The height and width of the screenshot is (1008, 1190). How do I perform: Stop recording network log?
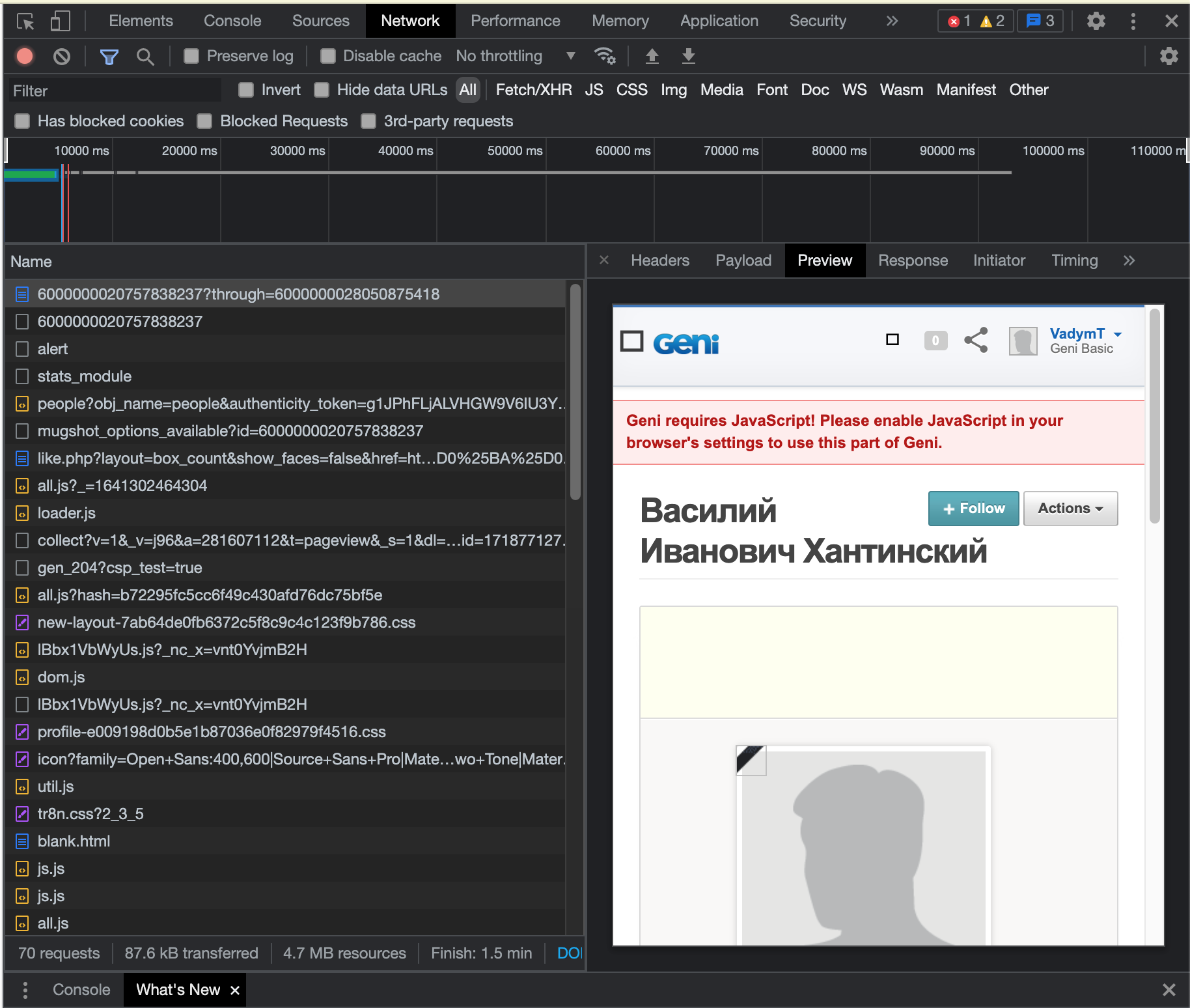pos(25,57)
